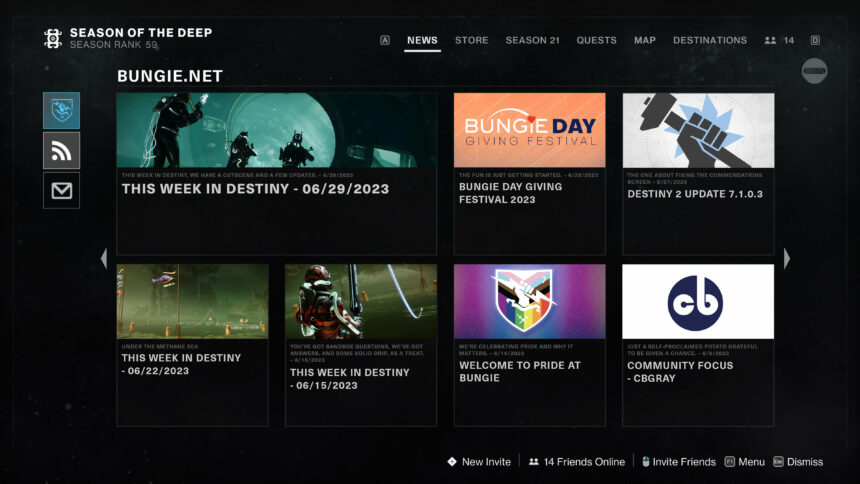Click the F1 key icon beside Menu
Viewport: 860px width, 484px height.
pyautogui.click(x=729, y=462)
